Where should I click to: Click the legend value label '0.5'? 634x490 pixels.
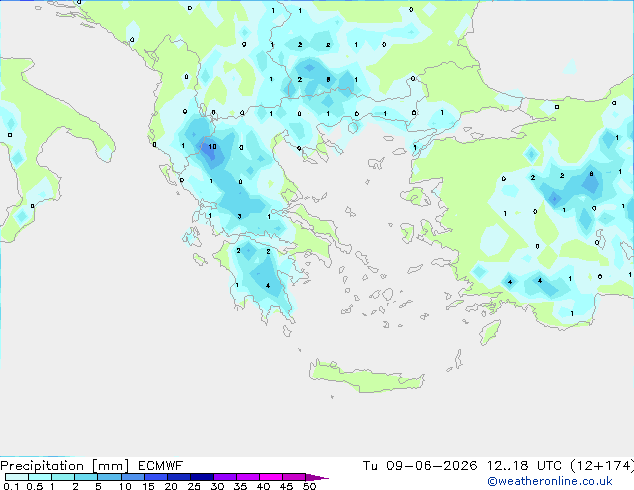[x=35, y=486]
